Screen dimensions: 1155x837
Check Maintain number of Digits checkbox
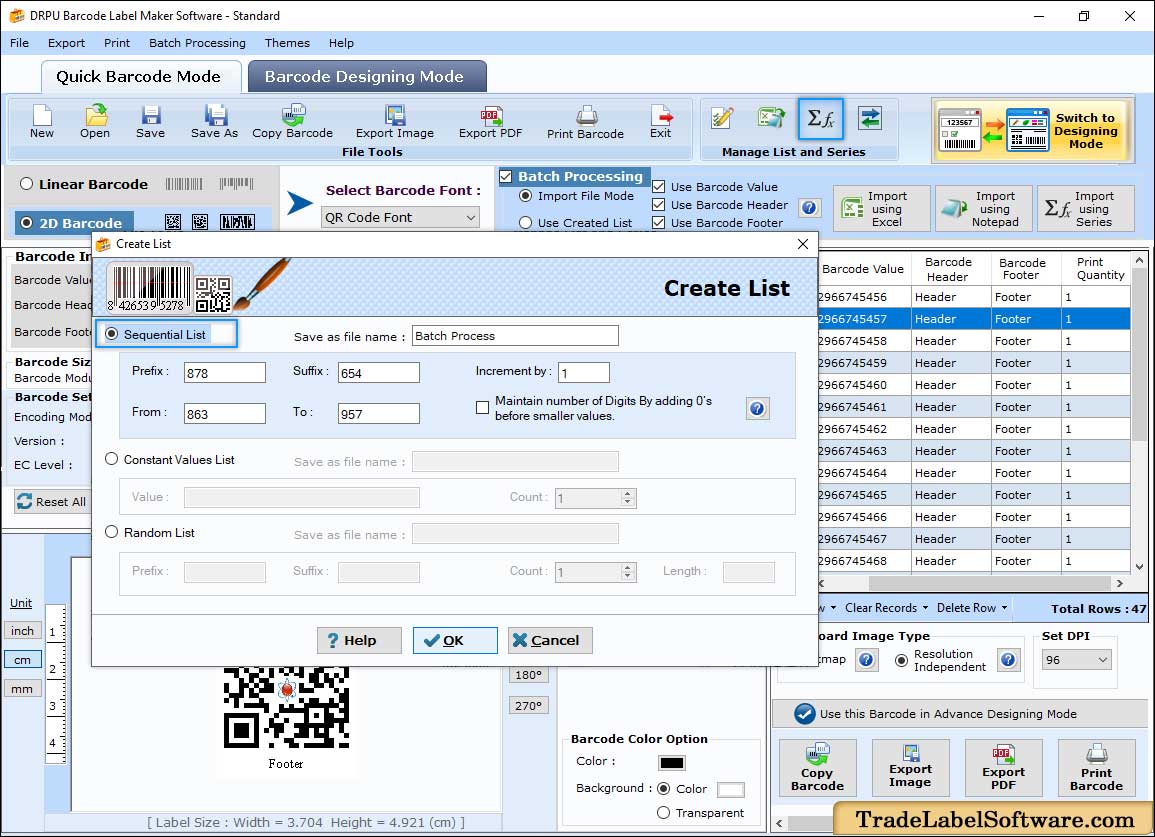482,407
